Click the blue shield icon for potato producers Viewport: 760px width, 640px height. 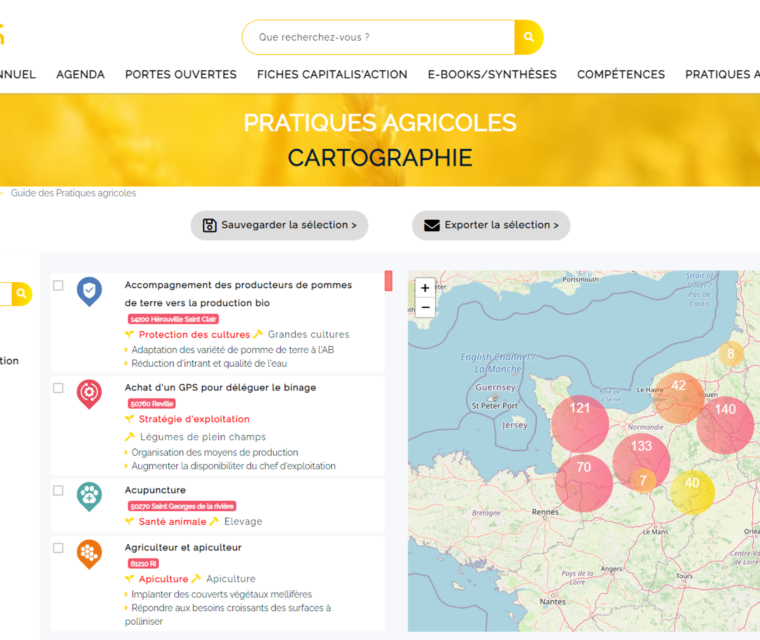click(89, 291)
